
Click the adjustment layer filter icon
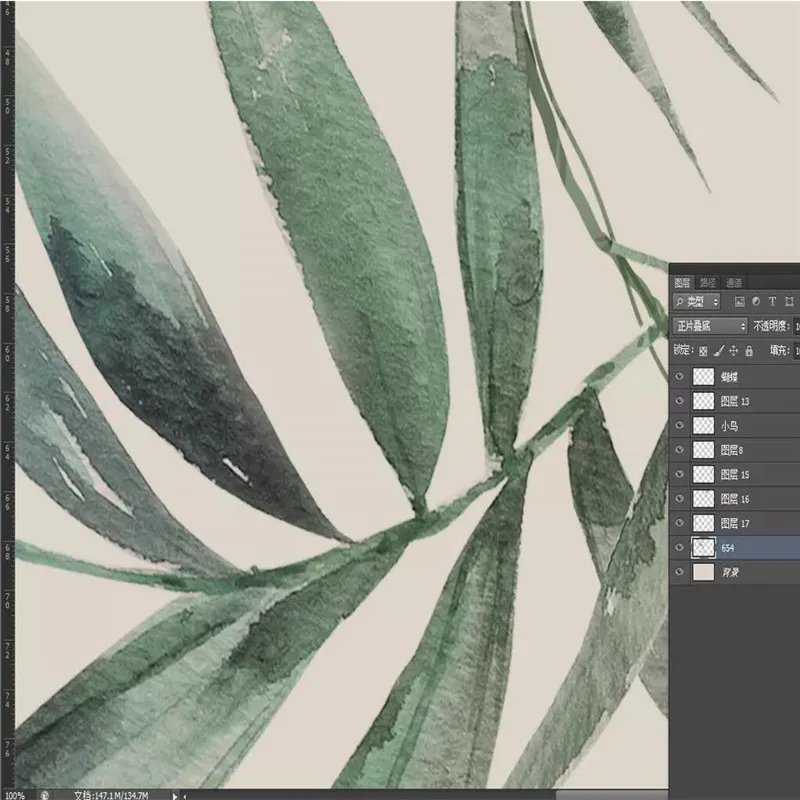(756, 301)
